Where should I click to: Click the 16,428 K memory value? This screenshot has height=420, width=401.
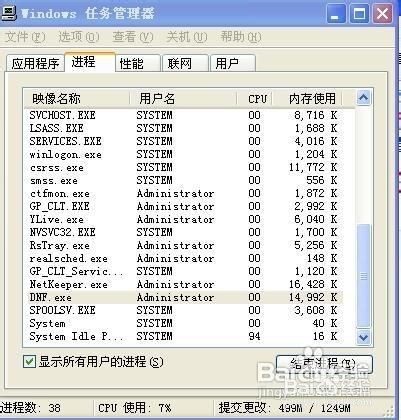tap(313, 284)
